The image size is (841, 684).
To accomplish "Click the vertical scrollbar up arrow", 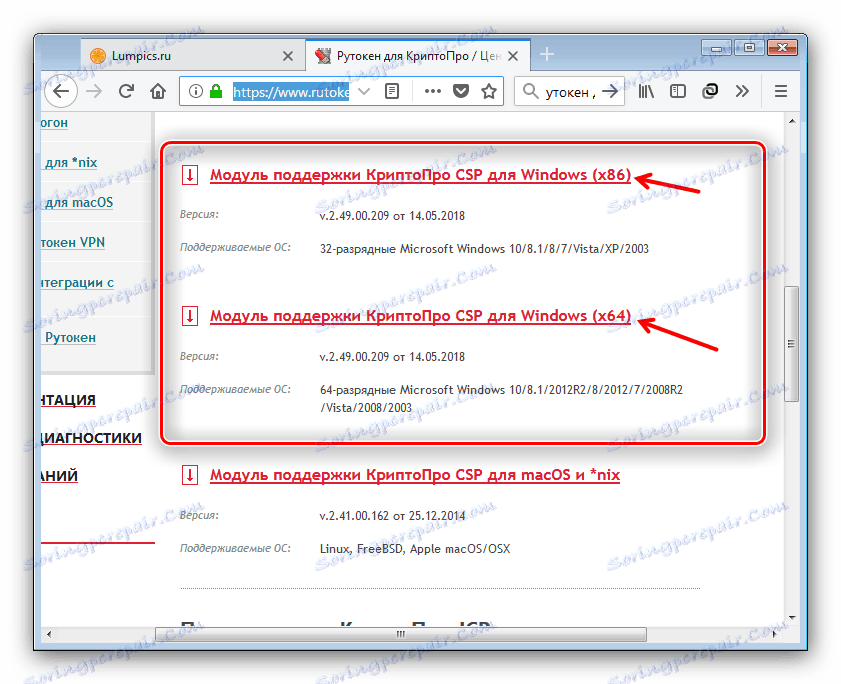I will pos(792,121).
